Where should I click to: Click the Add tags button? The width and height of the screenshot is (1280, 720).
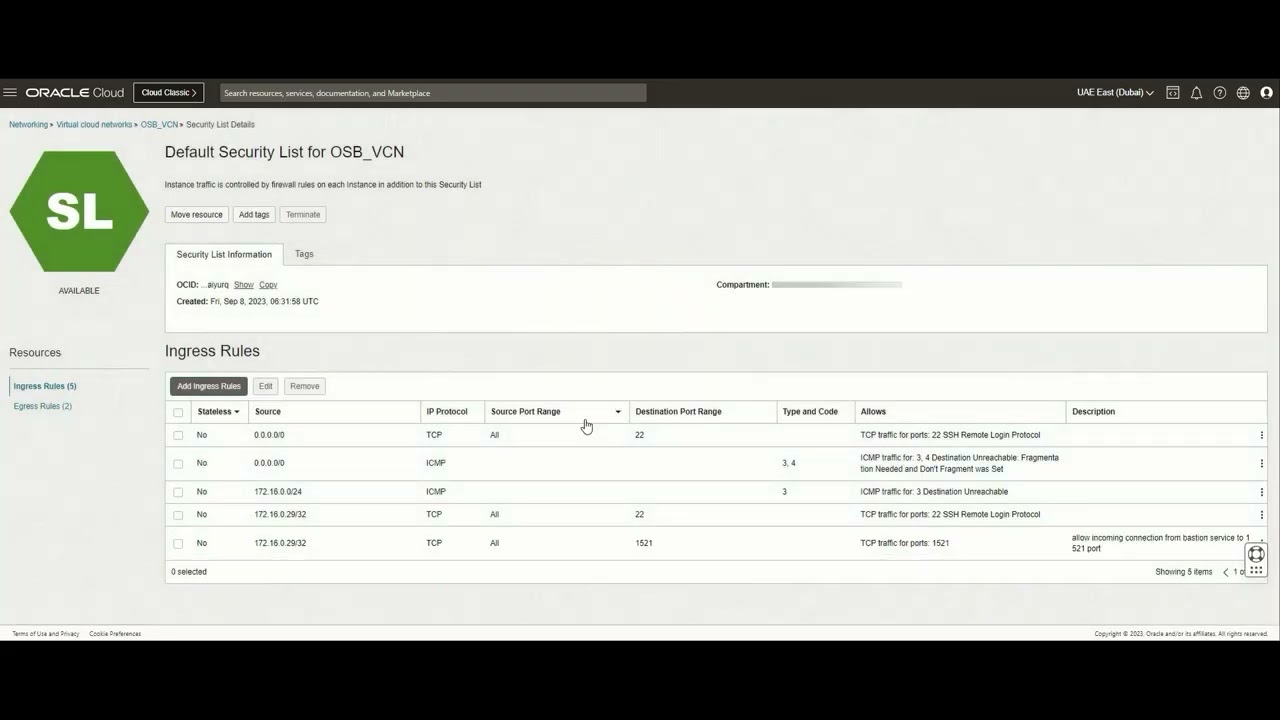tap(254, 214)
